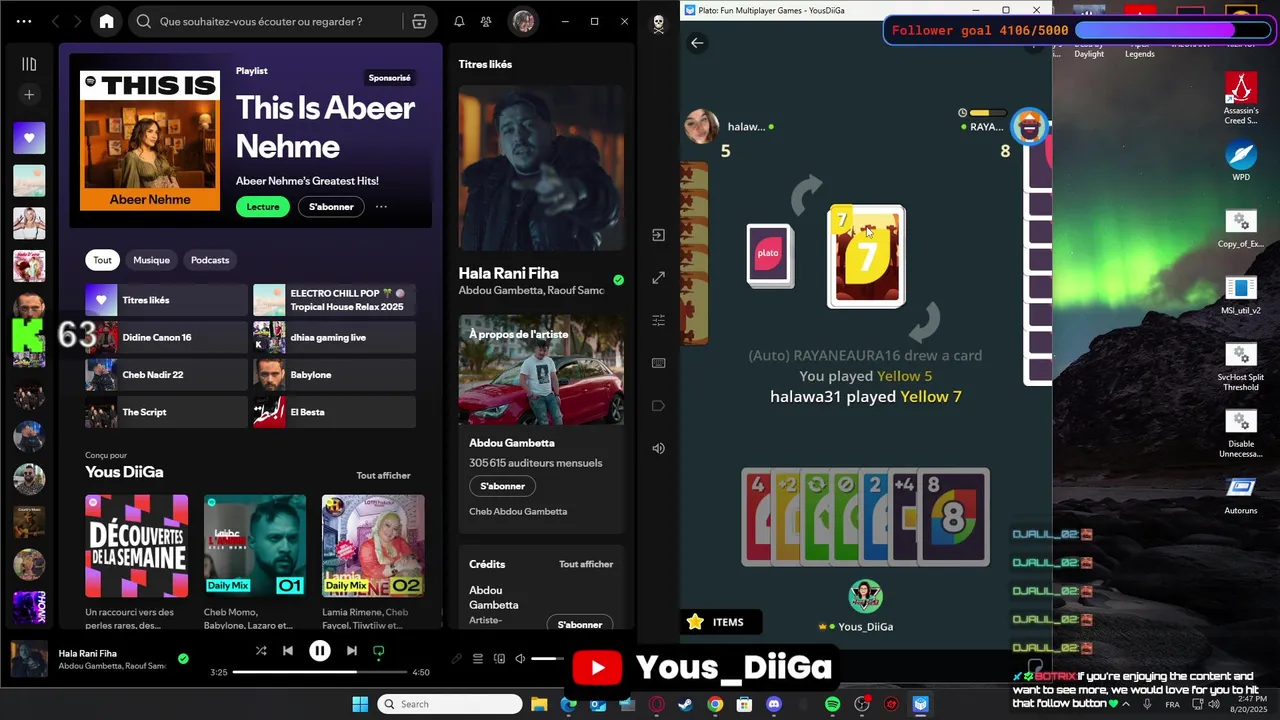
Task: Select the Tout filter chip
Action: coord(103,260)
